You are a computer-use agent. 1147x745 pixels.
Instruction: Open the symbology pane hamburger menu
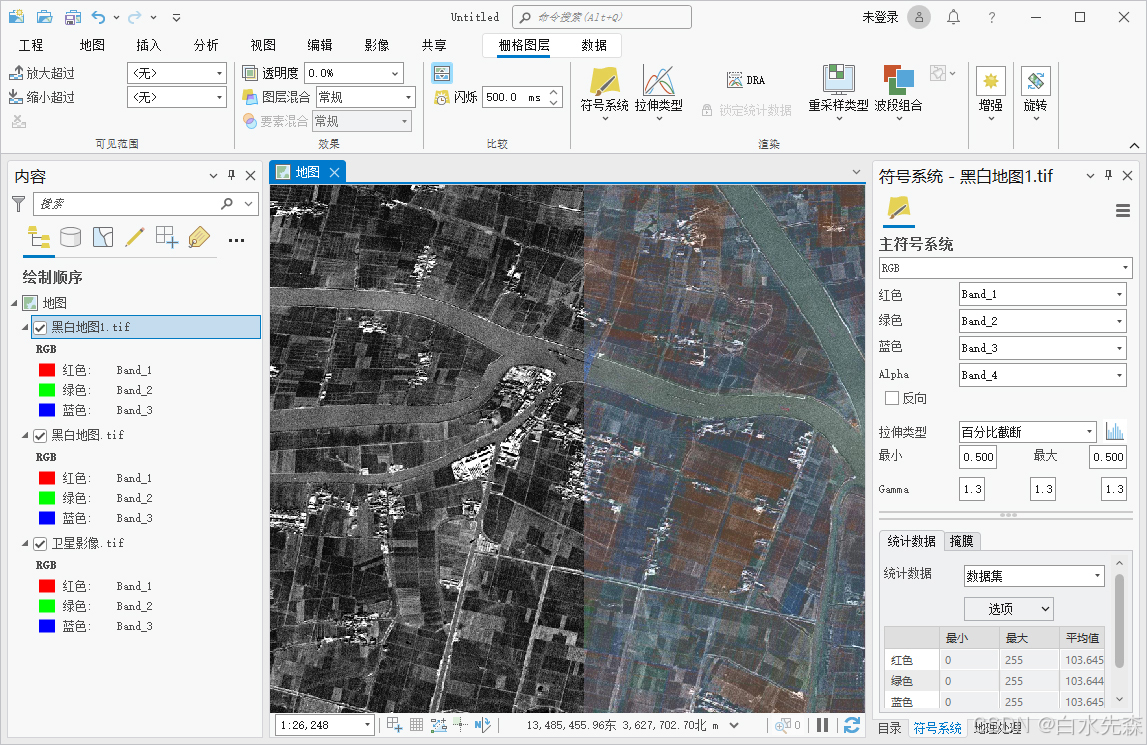point(1123,211)
